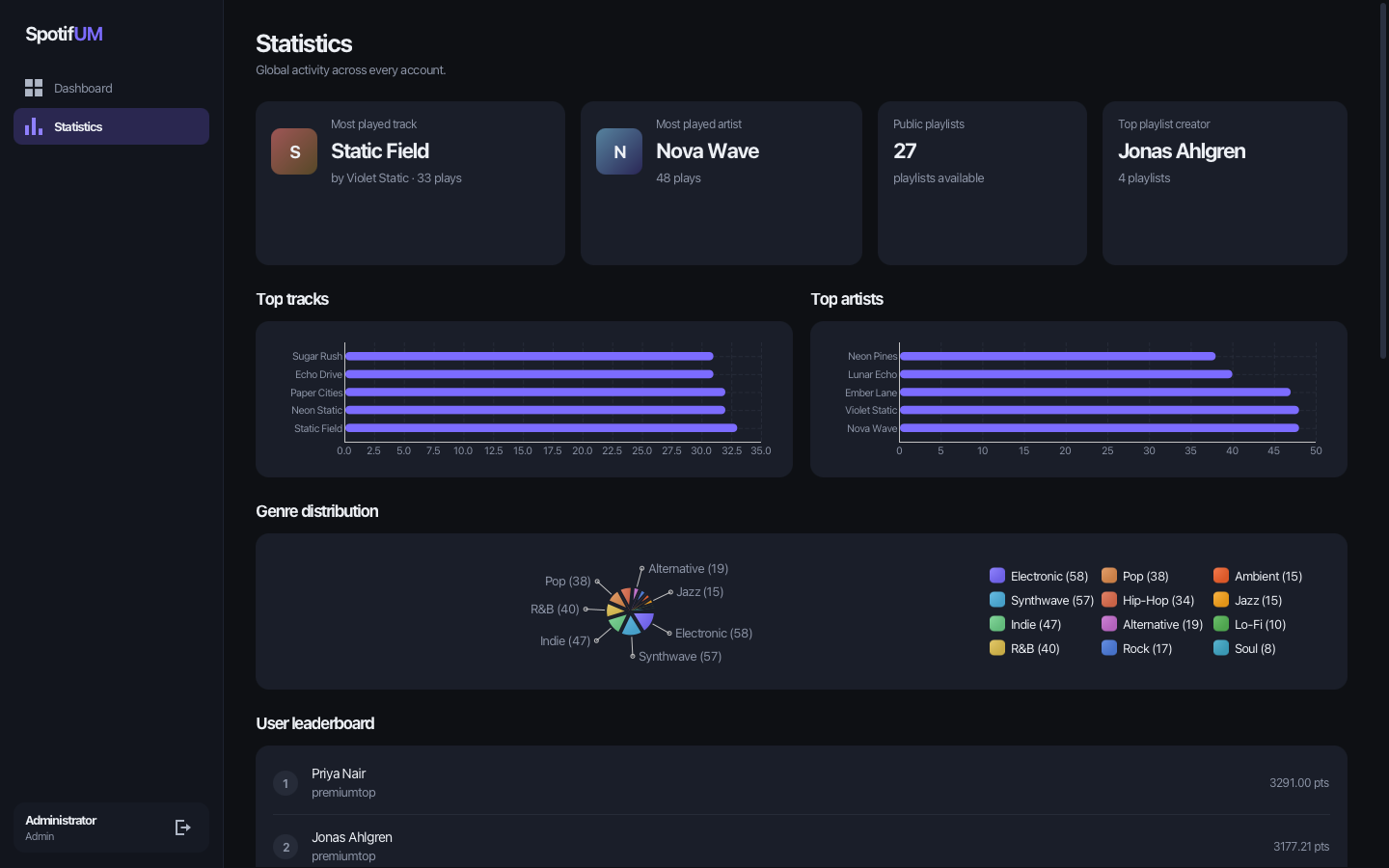Viewport: 1389px width, 868px height.
Task: Click the 'Nova Wave' most played artist name
Action: coord(707,151)
